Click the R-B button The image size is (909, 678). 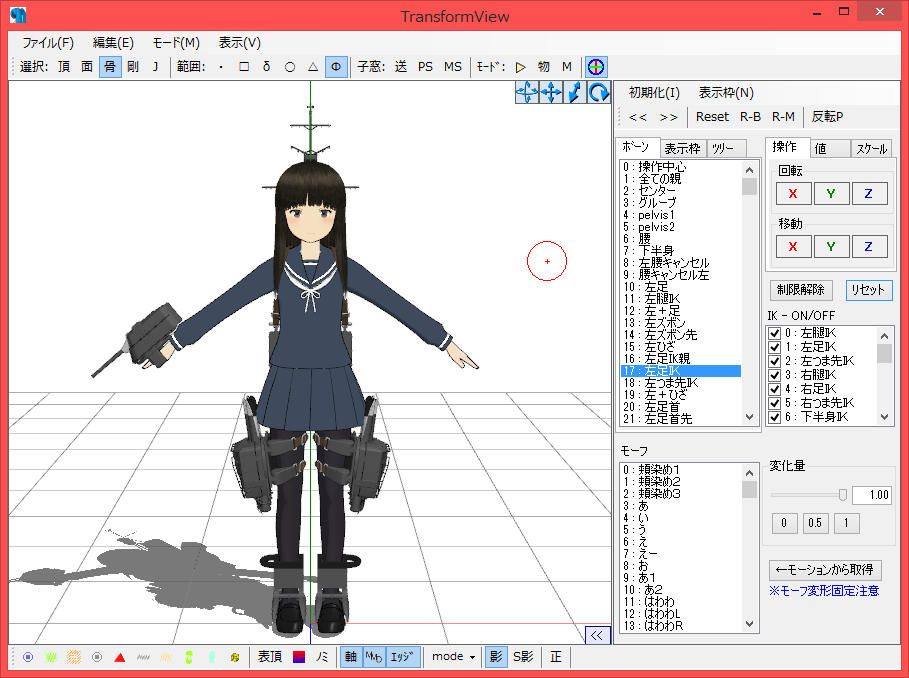click(x=750, y=116)
